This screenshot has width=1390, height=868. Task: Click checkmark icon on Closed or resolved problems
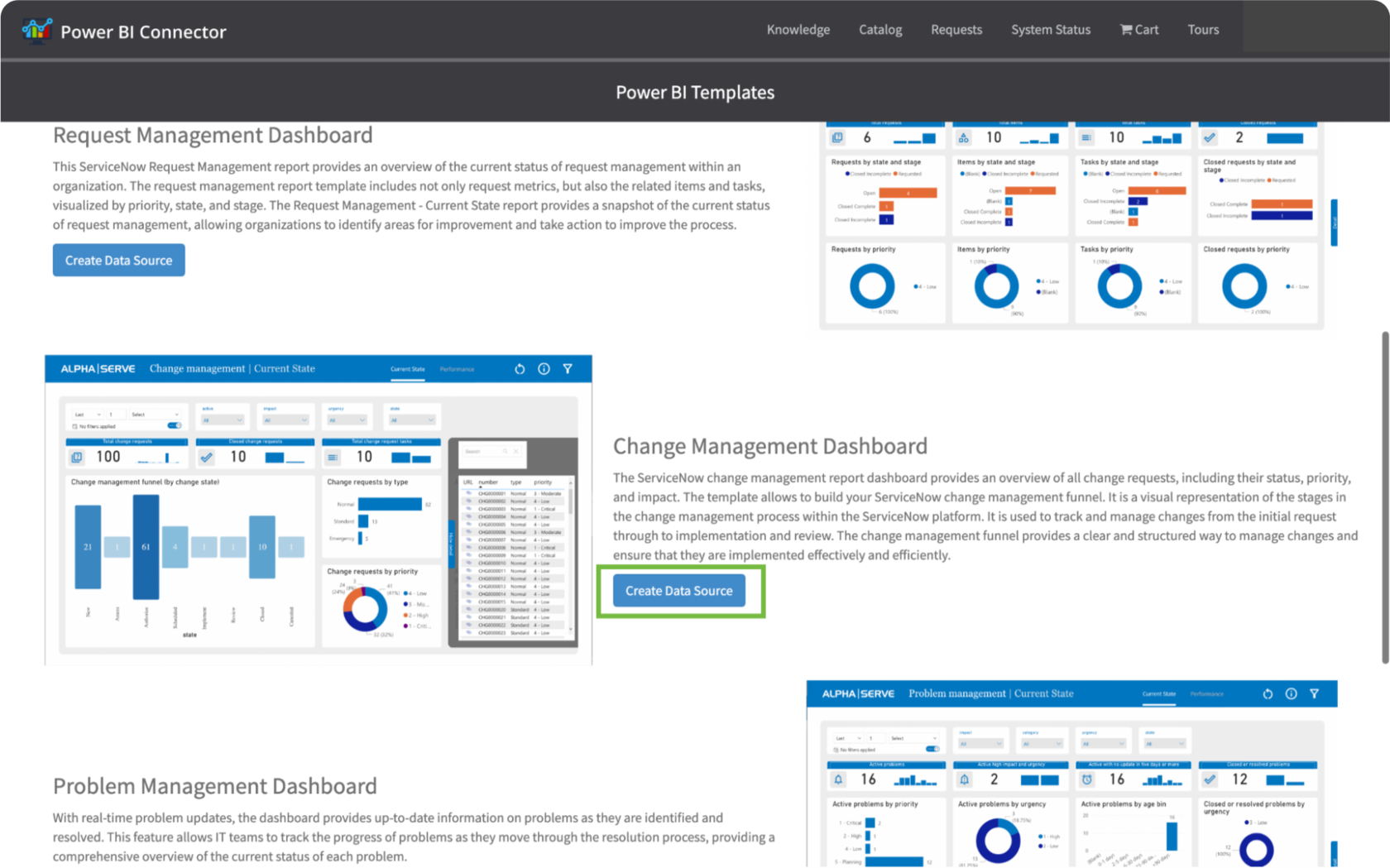[1209, 779]
